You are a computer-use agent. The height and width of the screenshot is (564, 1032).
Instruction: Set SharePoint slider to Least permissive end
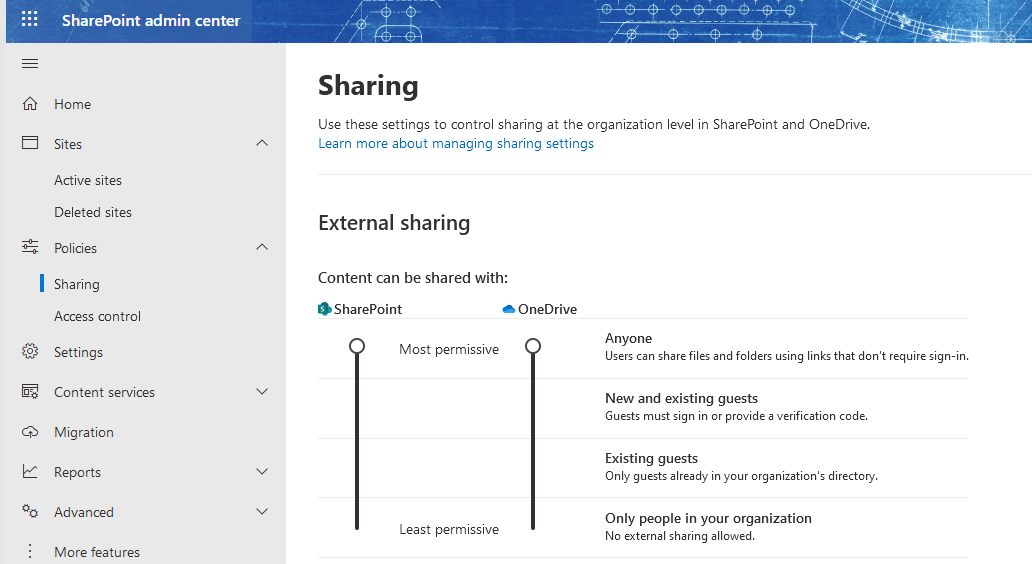pyautogui.click(x=357, y=526)
